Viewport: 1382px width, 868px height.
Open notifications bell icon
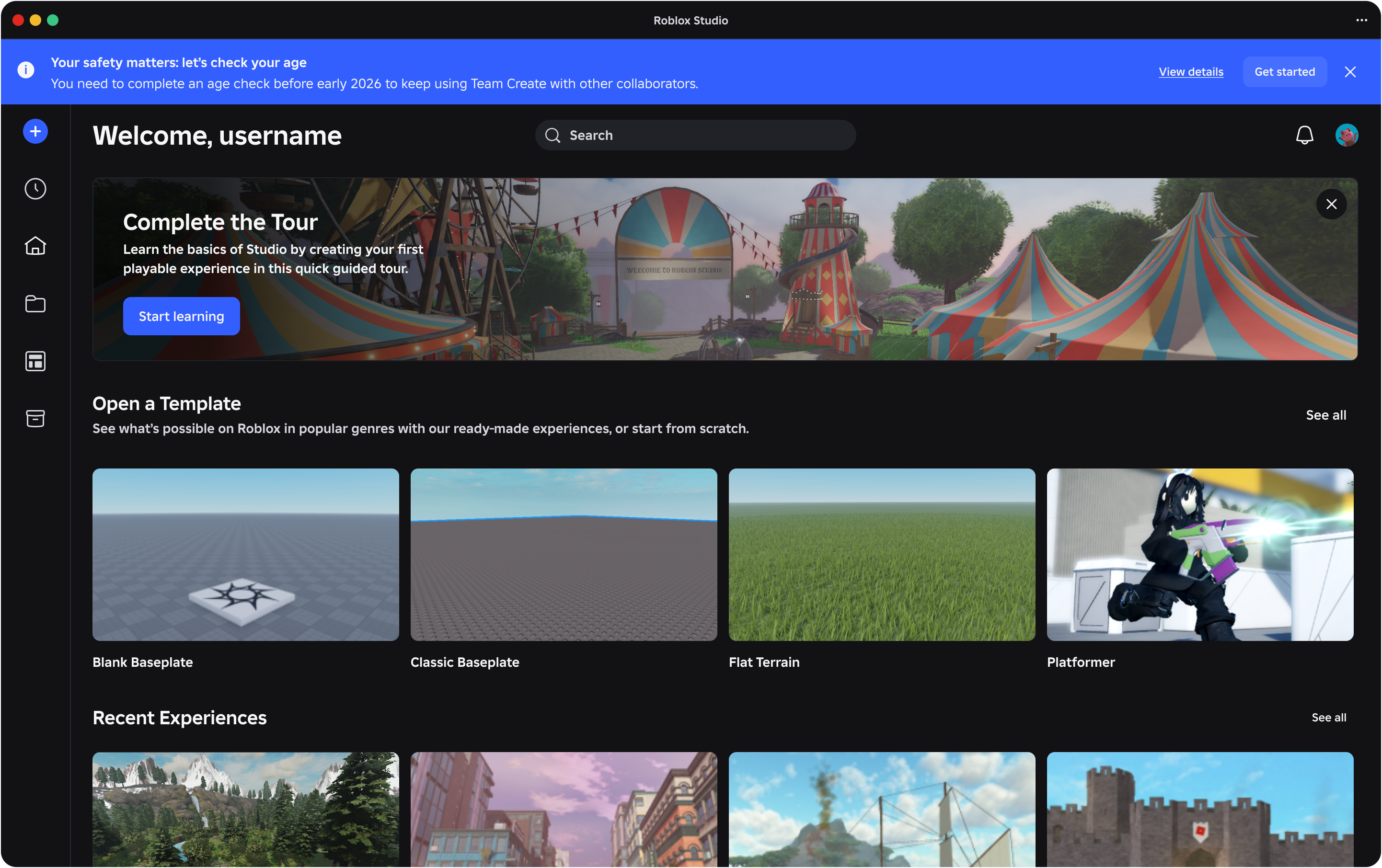(1304, 136)
